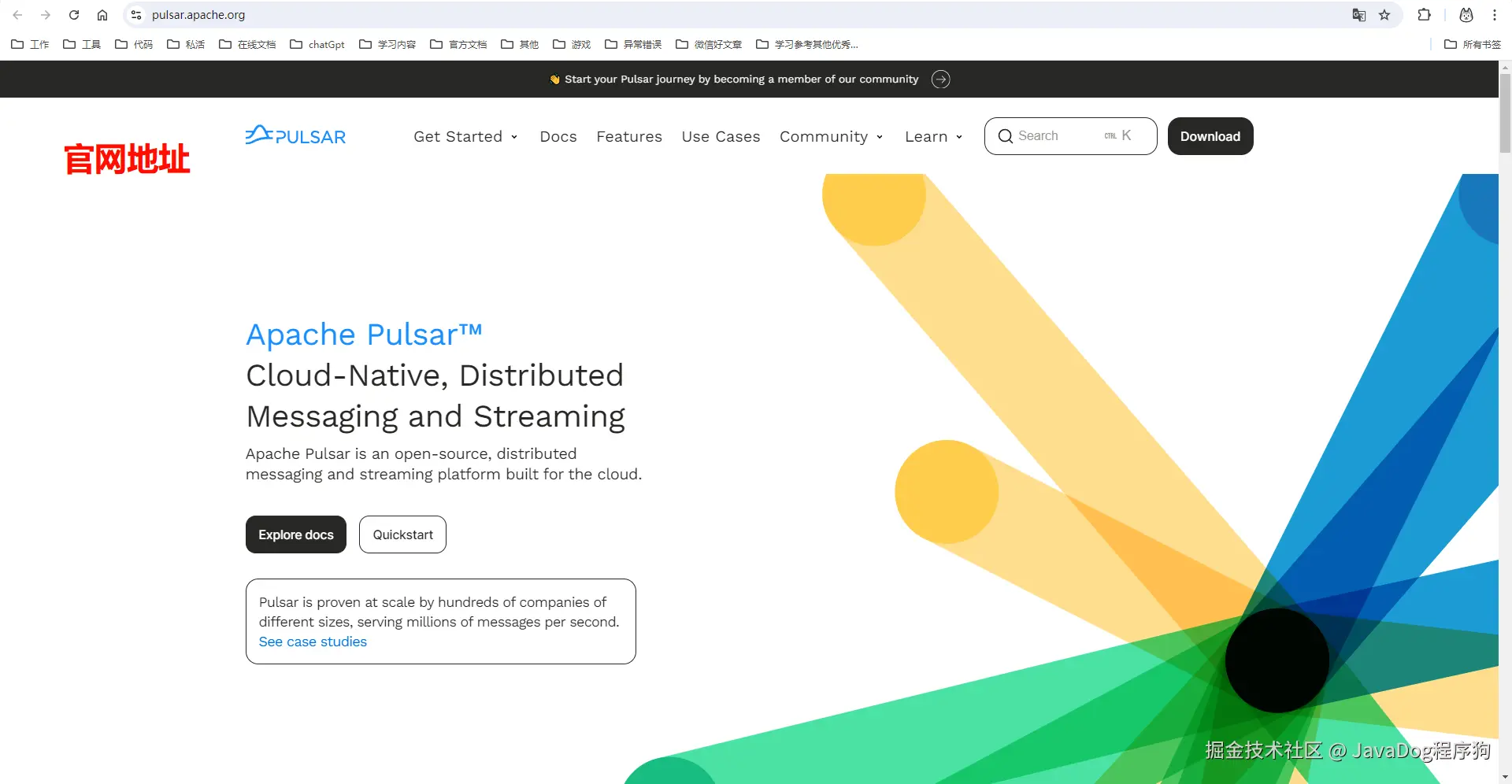This screenshot has height=784, width=1512.
Task: Click the Messaging and Streaming heading line
Action: coord(435,417)
